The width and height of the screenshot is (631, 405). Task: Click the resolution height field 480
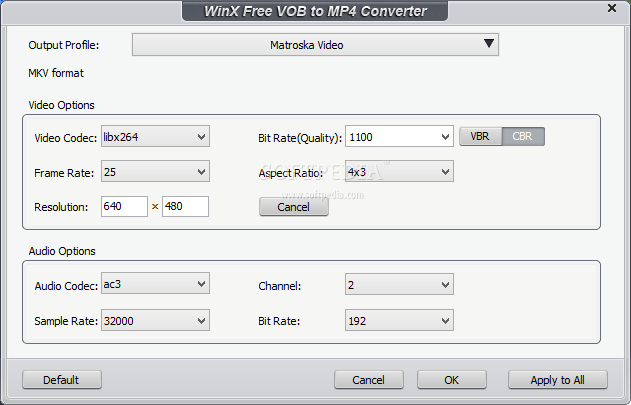coord(186,207)
